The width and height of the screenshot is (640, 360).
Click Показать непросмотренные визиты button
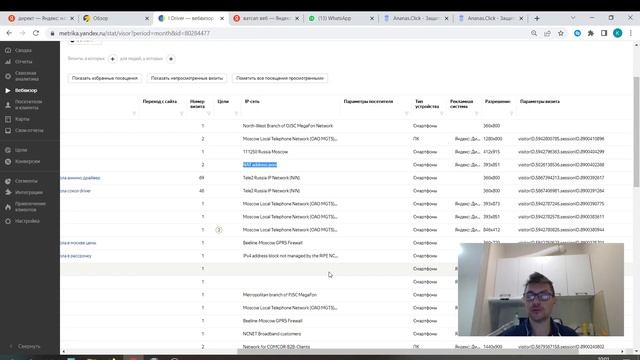pos(187,78)
